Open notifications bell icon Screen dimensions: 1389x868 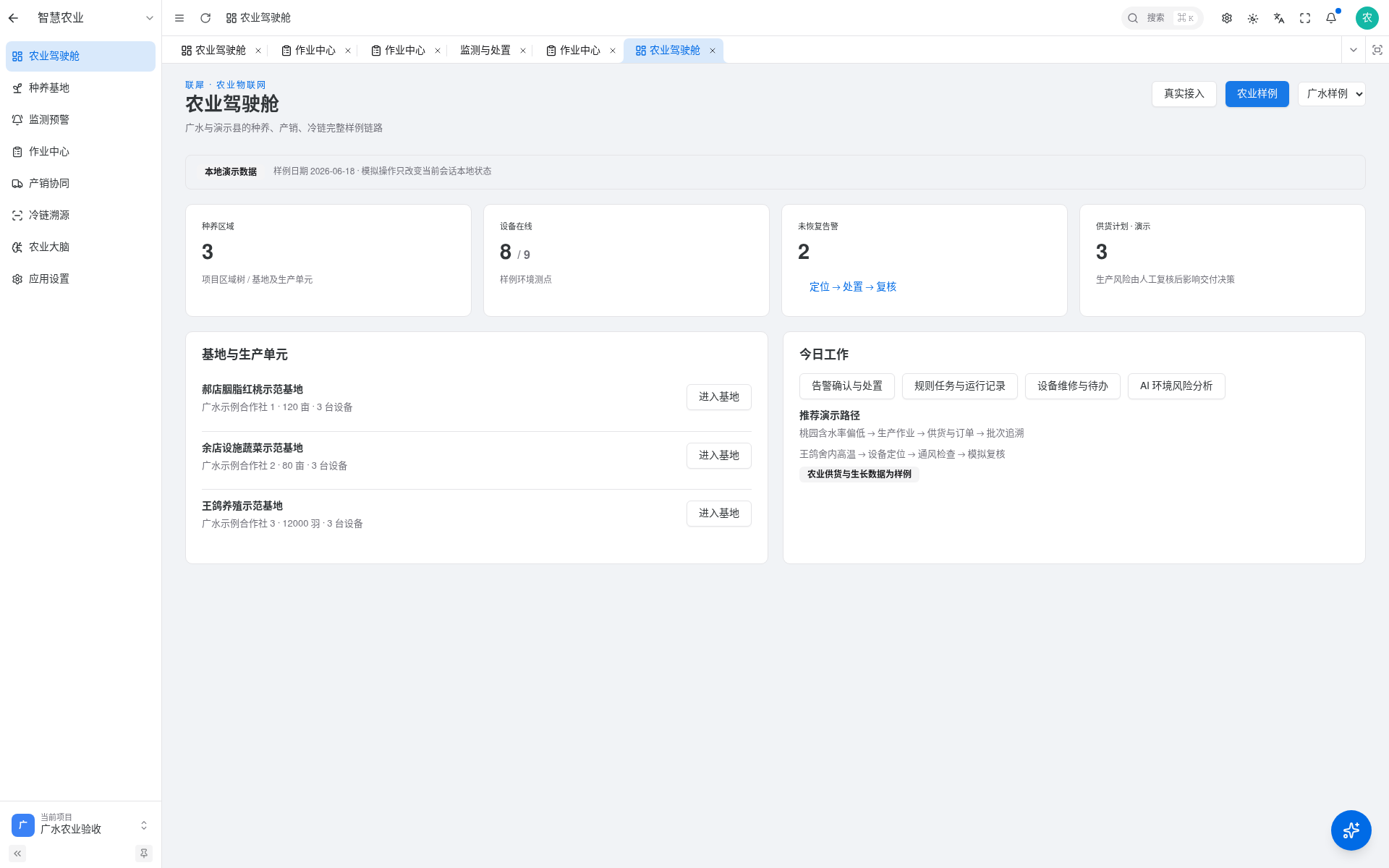click(1331, 18)
